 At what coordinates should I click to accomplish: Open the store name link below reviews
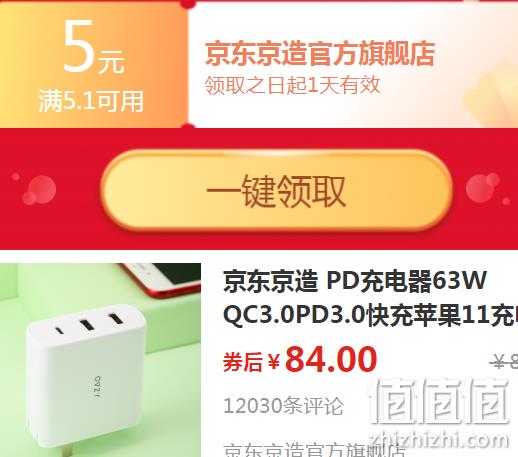[315, 449]
